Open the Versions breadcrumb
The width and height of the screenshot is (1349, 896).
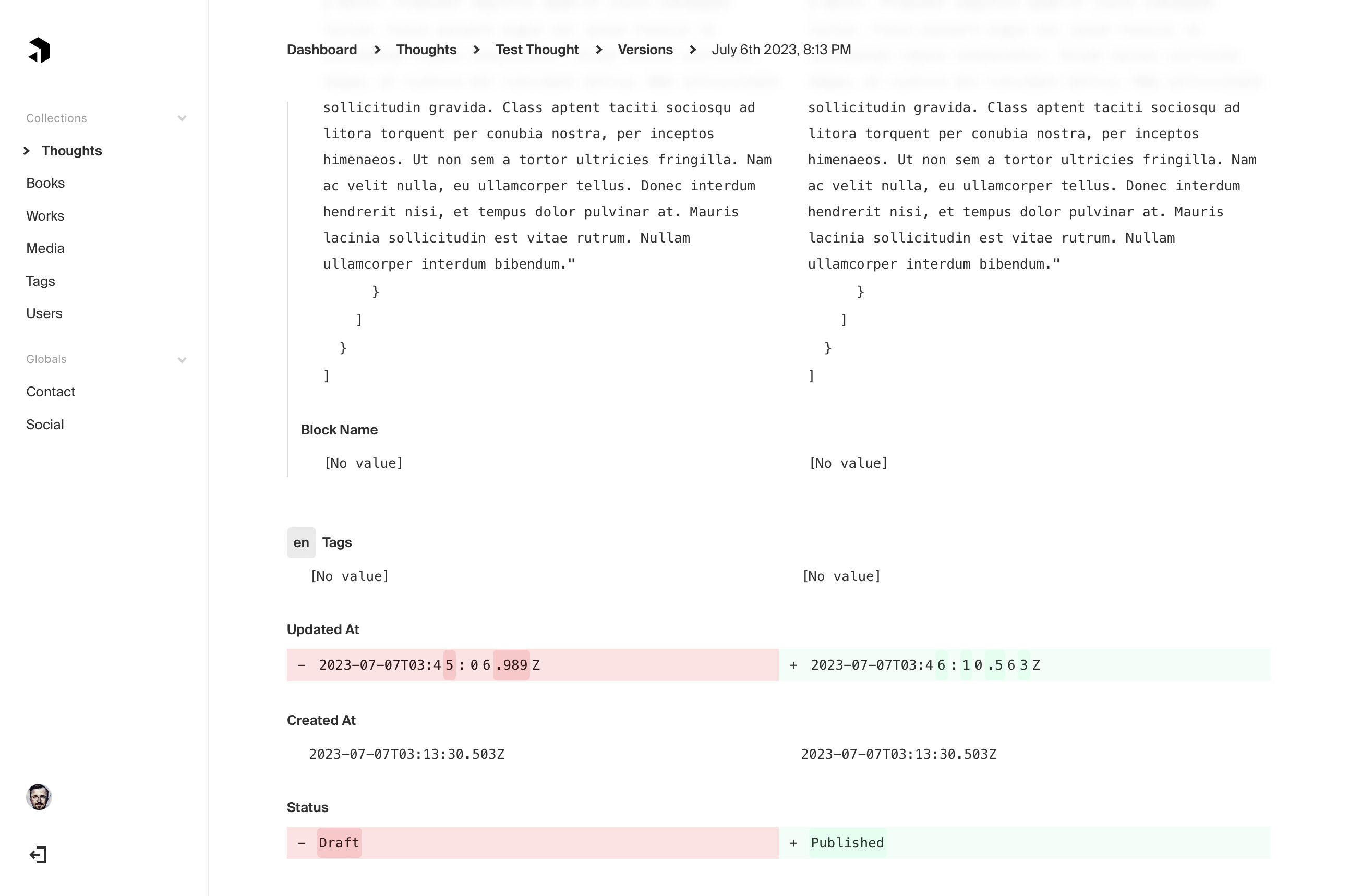pos(645,50)
